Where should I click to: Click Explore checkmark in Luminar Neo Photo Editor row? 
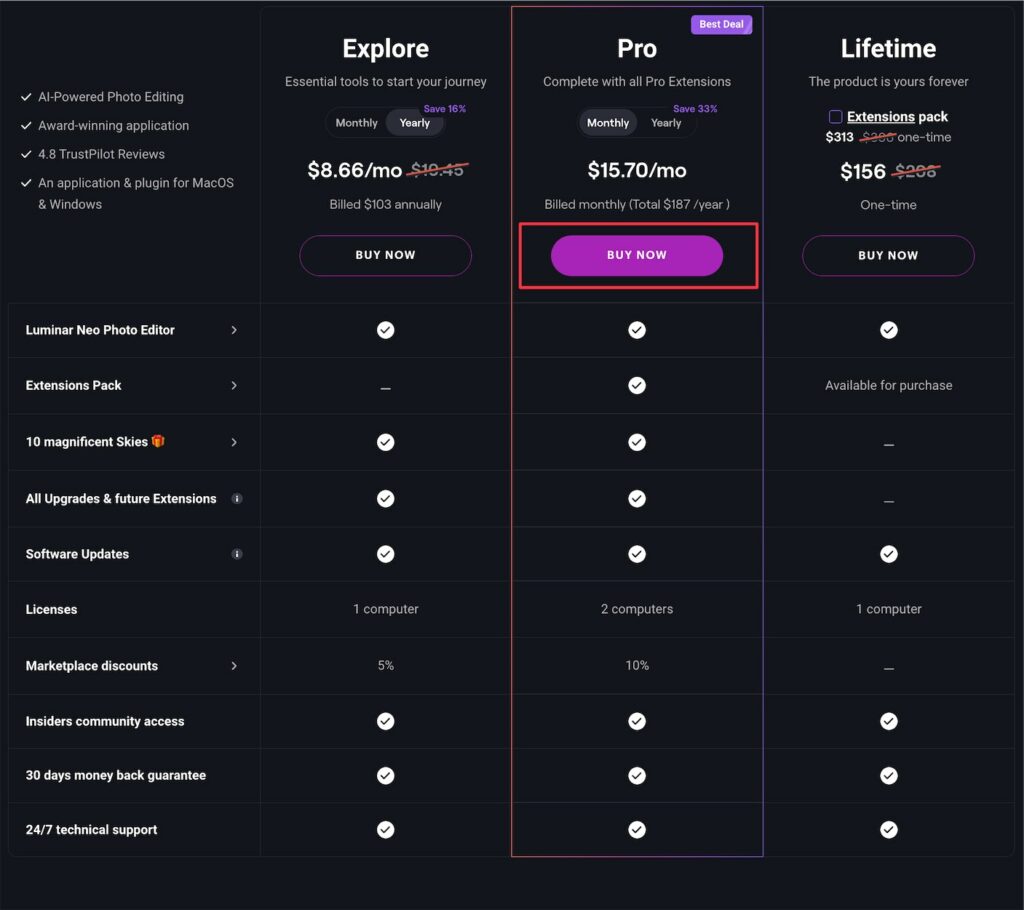pyautogui.click(x=385, y=330)
